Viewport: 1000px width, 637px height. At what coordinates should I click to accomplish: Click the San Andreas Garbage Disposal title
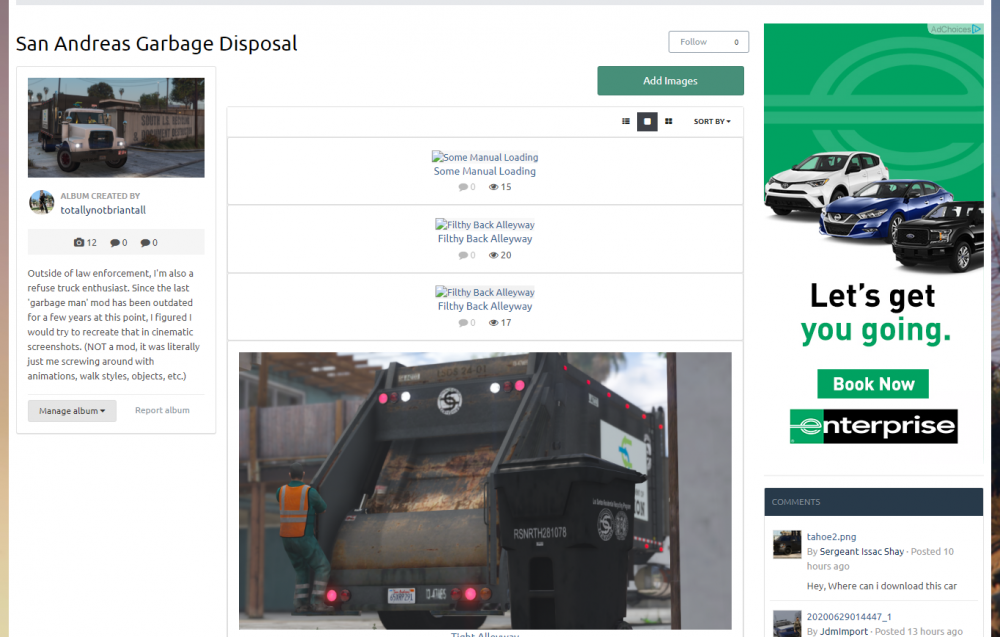tap(156, 43)
